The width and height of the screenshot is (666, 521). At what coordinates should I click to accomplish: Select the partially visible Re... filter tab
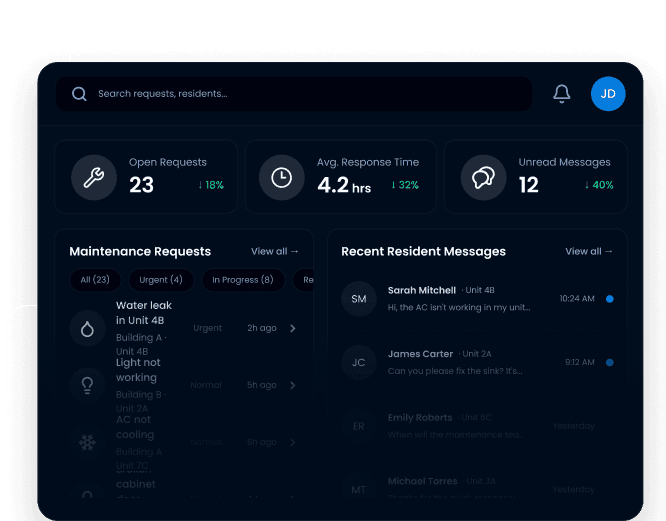point(304,280)
